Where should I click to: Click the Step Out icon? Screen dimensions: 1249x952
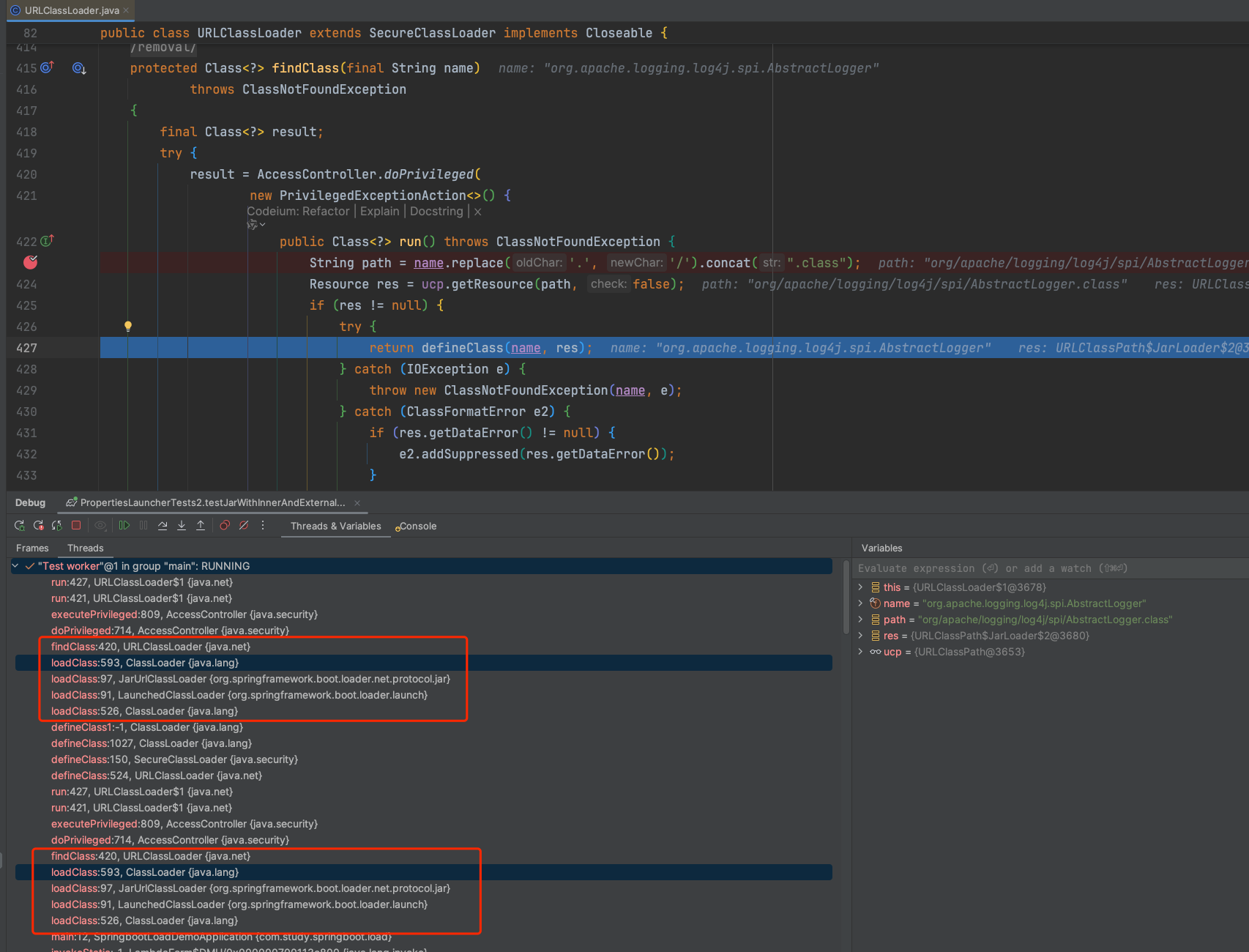[x=201, y=526]
